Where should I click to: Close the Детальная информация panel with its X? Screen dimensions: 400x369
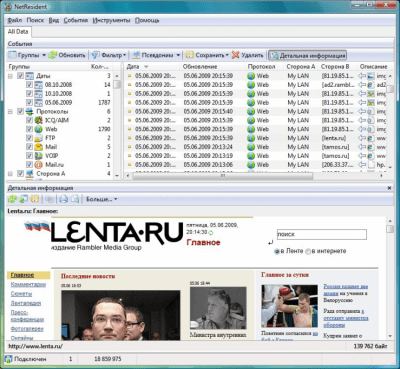389,188
